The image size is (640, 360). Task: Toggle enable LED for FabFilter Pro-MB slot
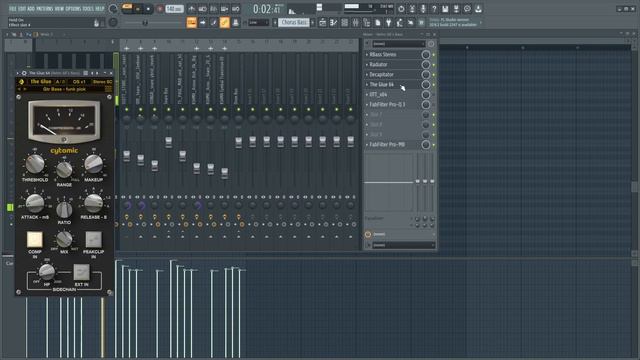pos(434,144)
